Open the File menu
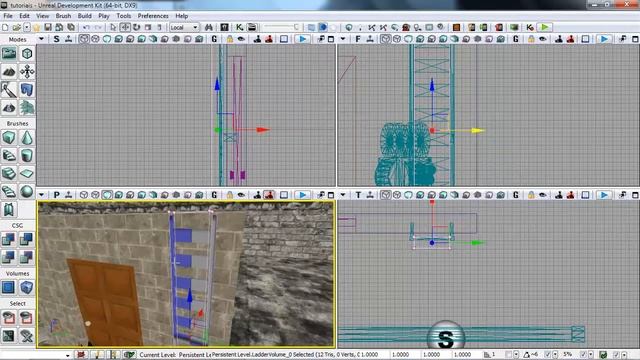 tap(8, 16)
